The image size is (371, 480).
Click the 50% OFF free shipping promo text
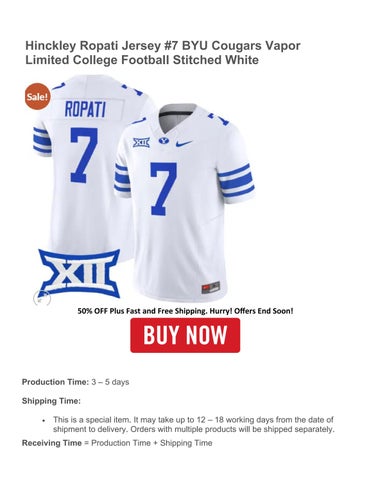click(x=185, y=311)
